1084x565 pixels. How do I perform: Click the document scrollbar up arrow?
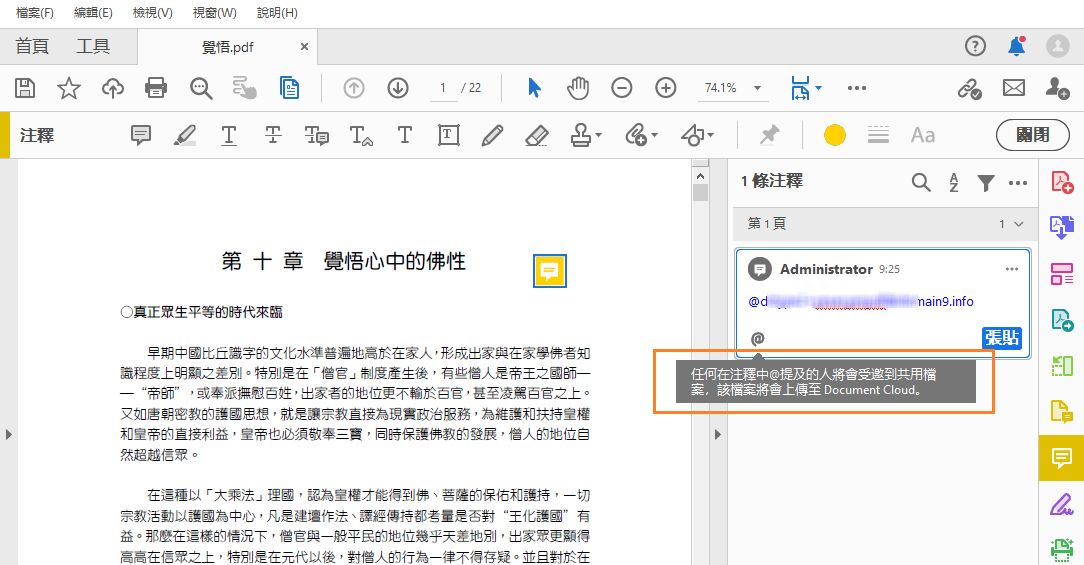[700, 176]
